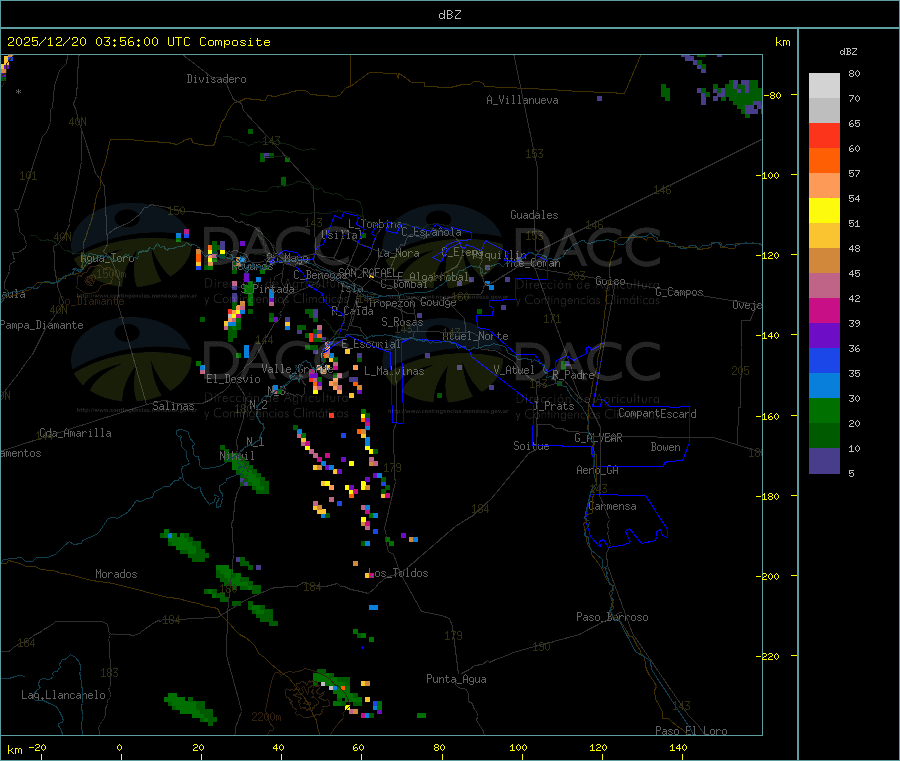Click the Aero_GA map label
900x761 pixels.
pyautogui.click(x=598, y=470)
